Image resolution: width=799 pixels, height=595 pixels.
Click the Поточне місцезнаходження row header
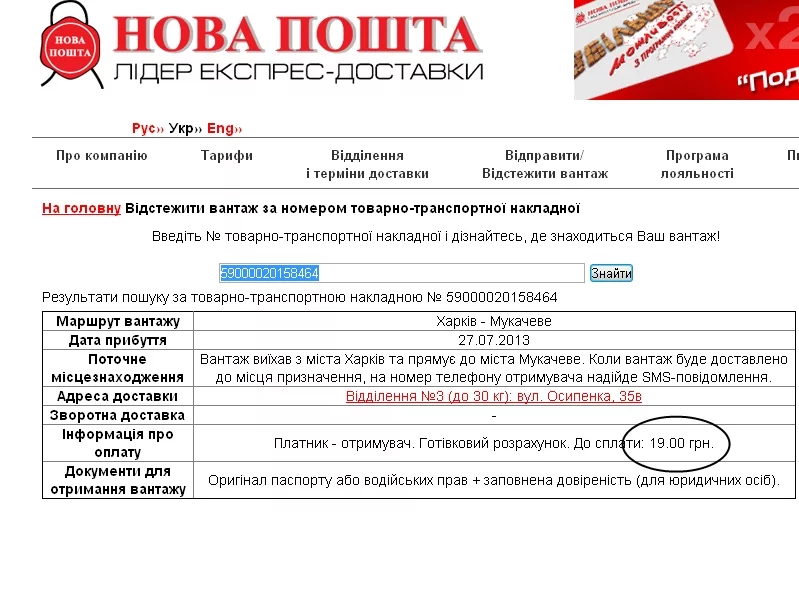tap(118, 368)
